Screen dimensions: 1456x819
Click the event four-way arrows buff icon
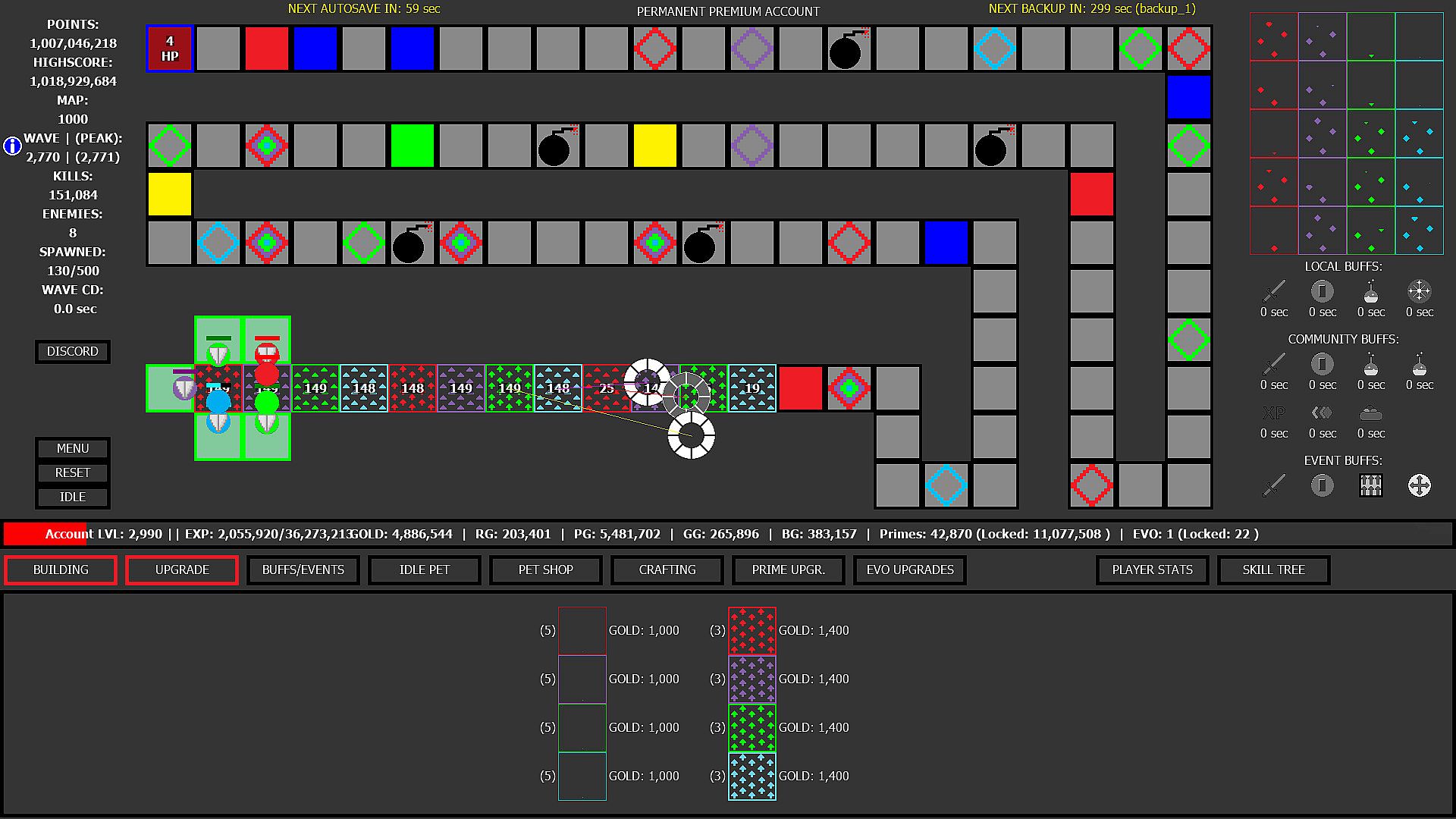(1419, 485)
